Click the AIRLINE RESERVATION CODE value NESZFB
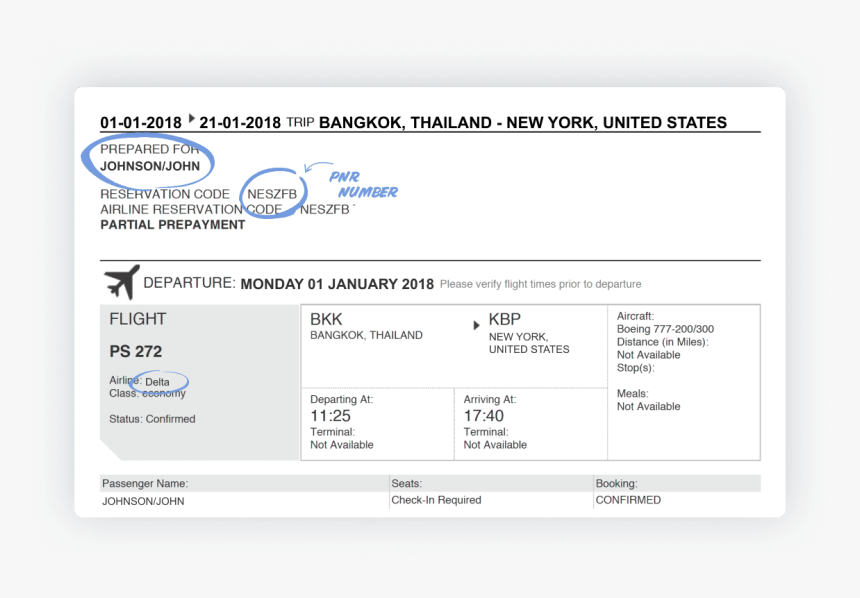Screen dimensions: 860x598 (325, 210)
